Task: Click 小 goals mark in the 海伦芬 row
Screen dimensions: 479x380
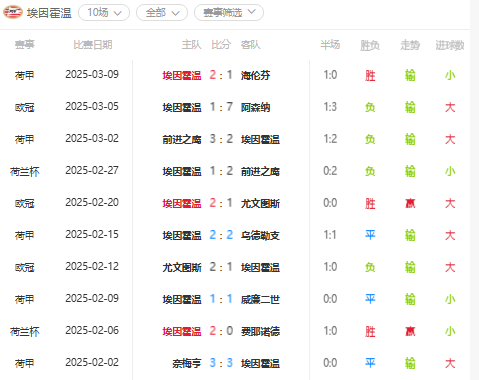Action: (x=450, y=75)
